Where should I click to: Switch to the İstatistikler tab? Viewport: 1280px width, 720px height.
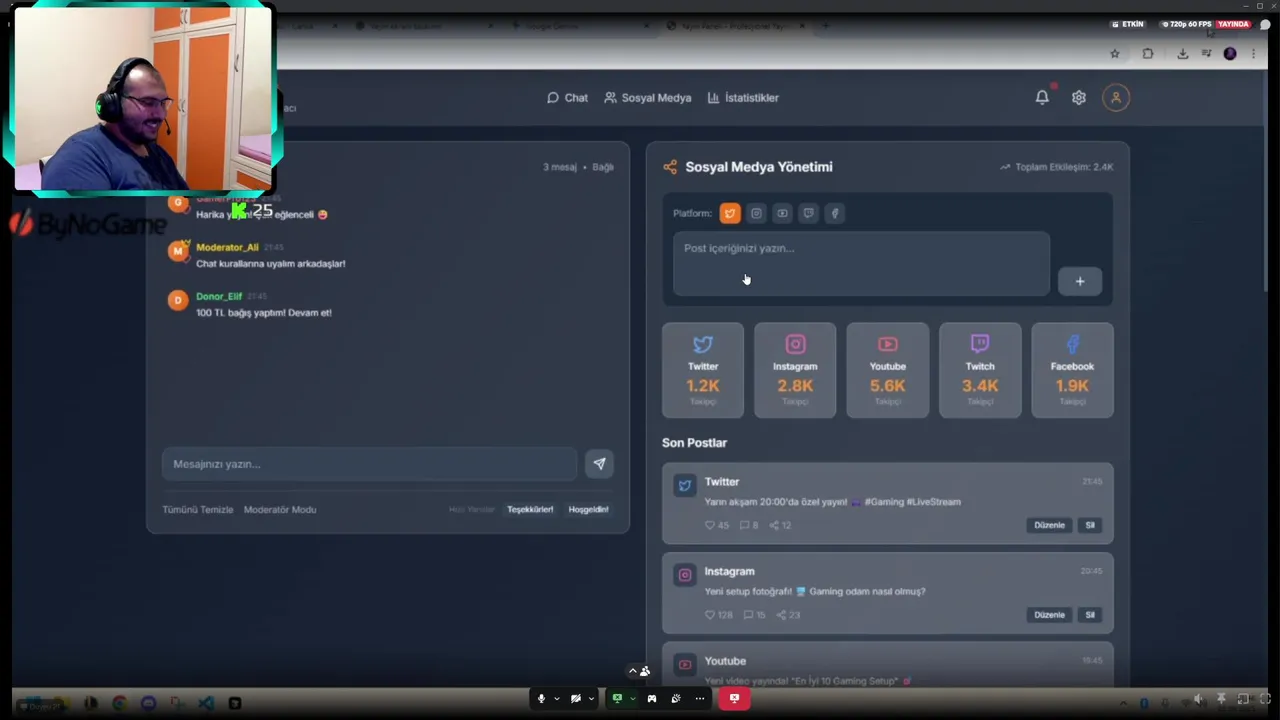tap(743, 98)
